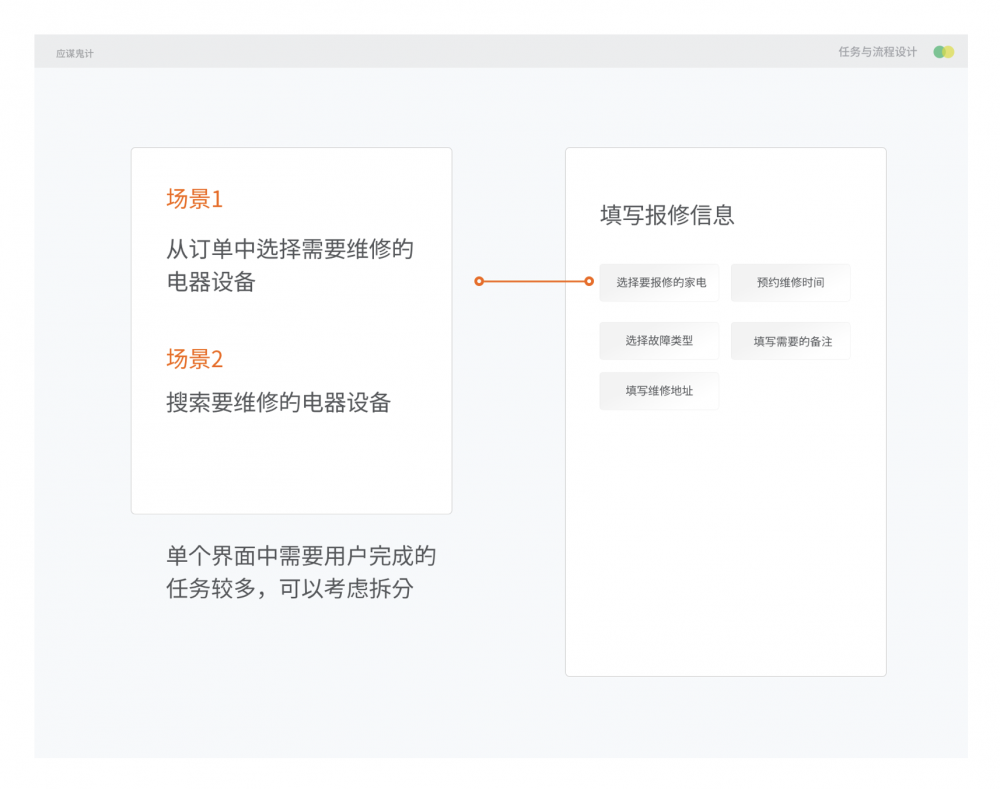Click the 从订单中选择需要维修的电器设备 description
This screenshot has width=1000, height=789.
coord(290,265)
